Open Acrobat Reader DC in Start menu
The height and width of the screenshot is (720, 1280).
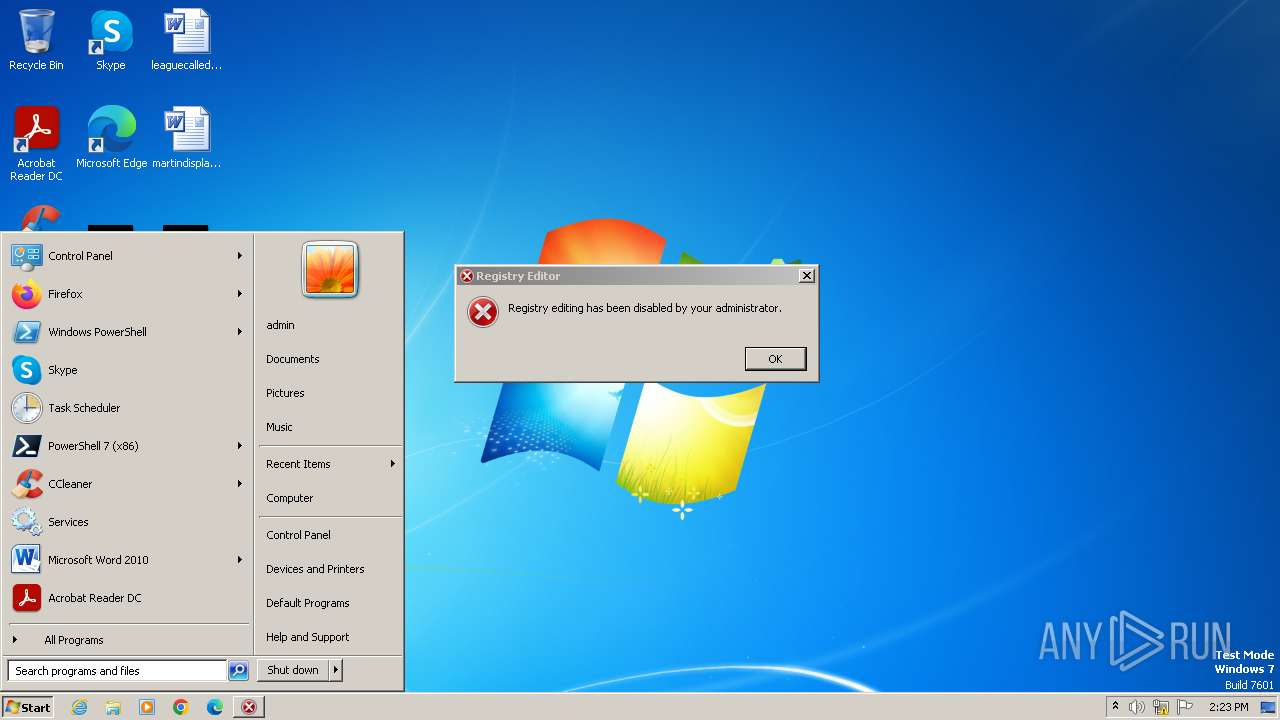pos(127,598)
